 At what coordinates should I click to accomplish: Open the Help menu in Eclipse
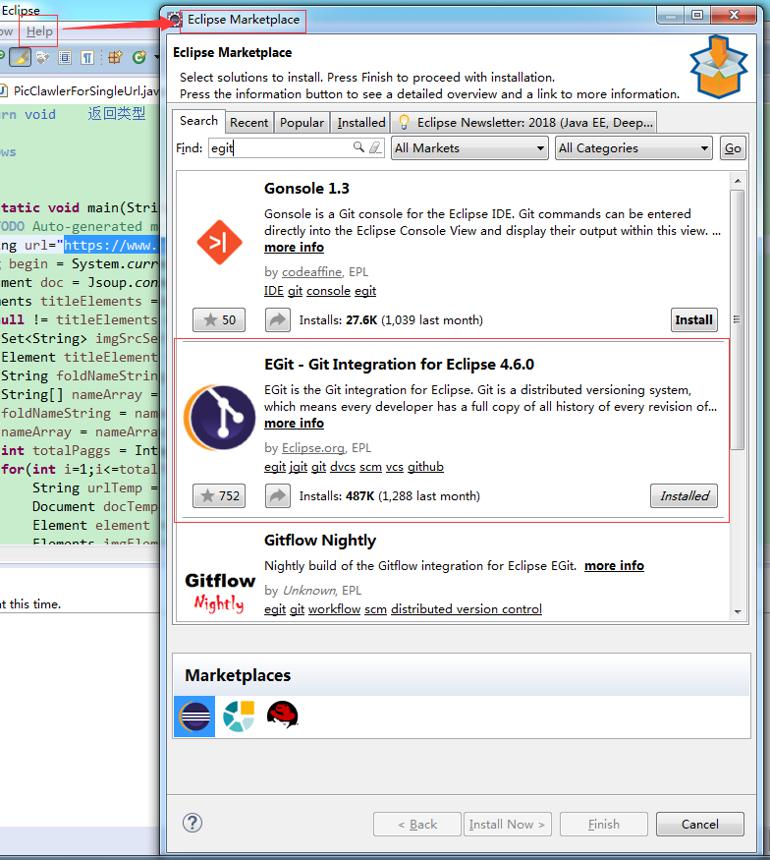39,31
